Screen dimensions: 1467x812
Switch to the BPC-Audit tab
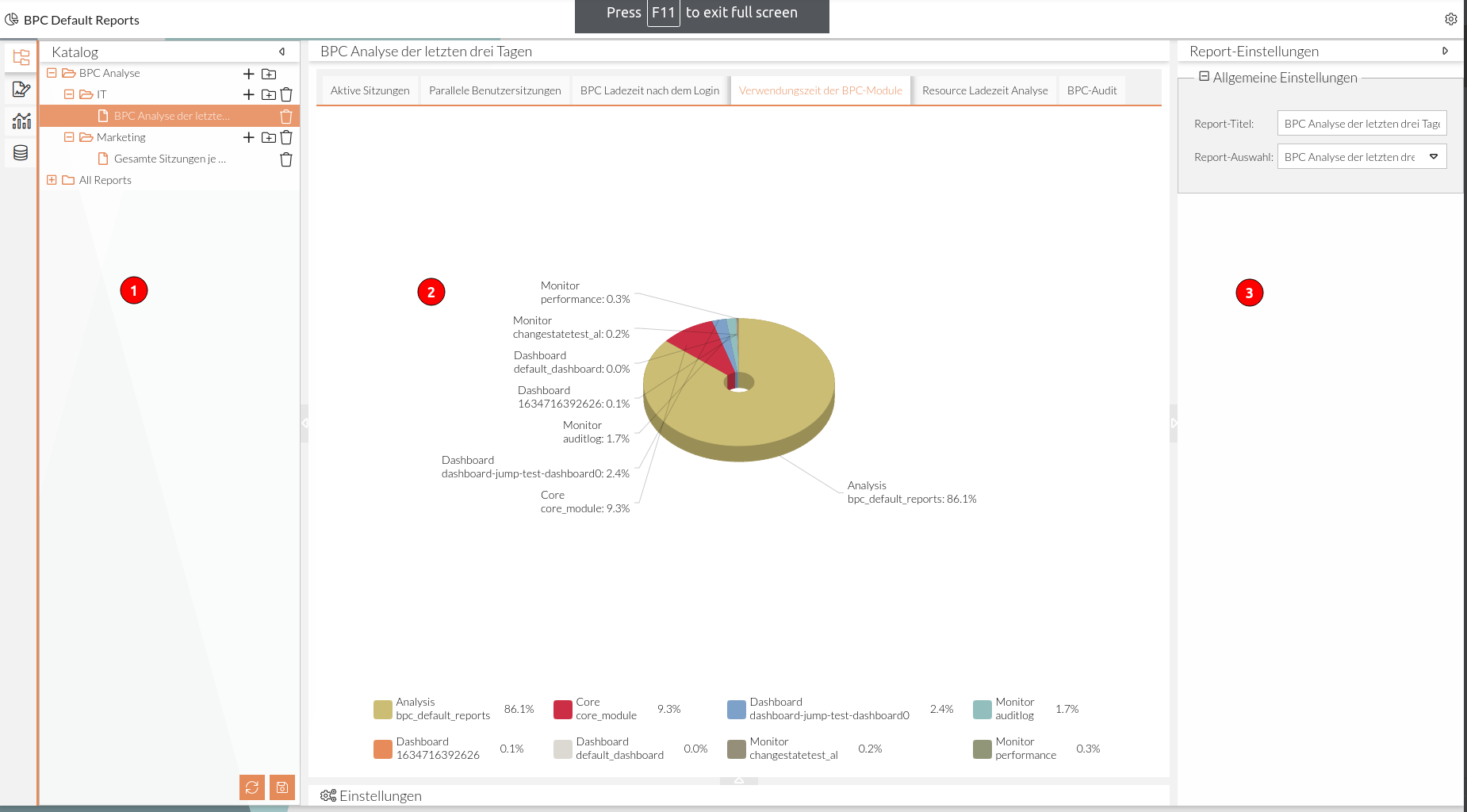(1092, 90)
